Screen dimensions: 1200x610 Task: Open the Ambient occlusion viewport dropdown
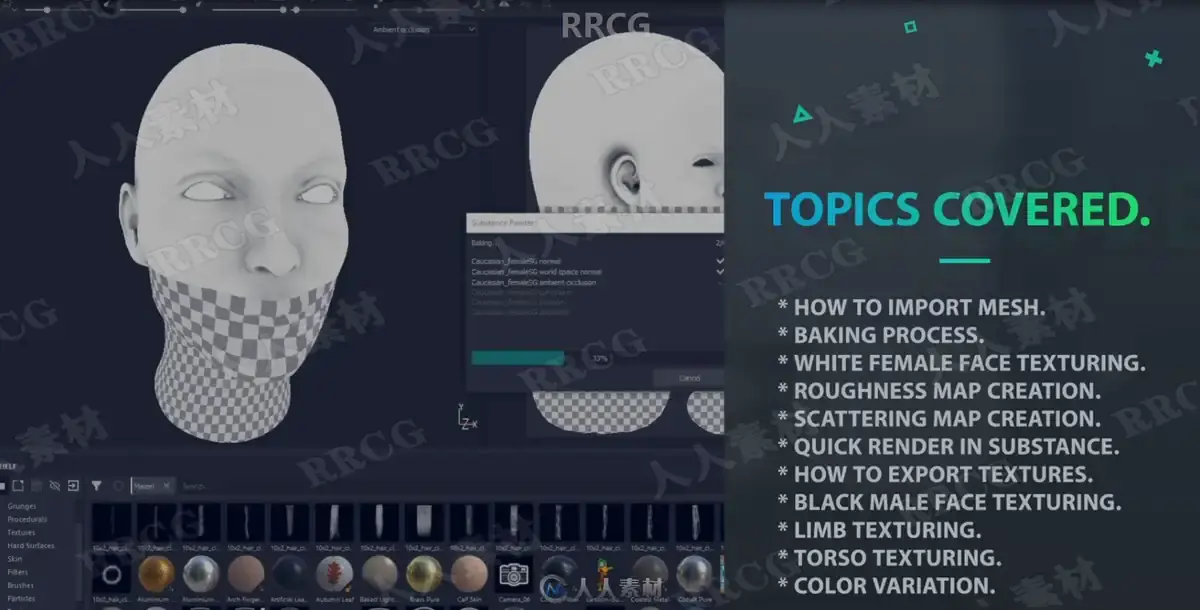423,30
